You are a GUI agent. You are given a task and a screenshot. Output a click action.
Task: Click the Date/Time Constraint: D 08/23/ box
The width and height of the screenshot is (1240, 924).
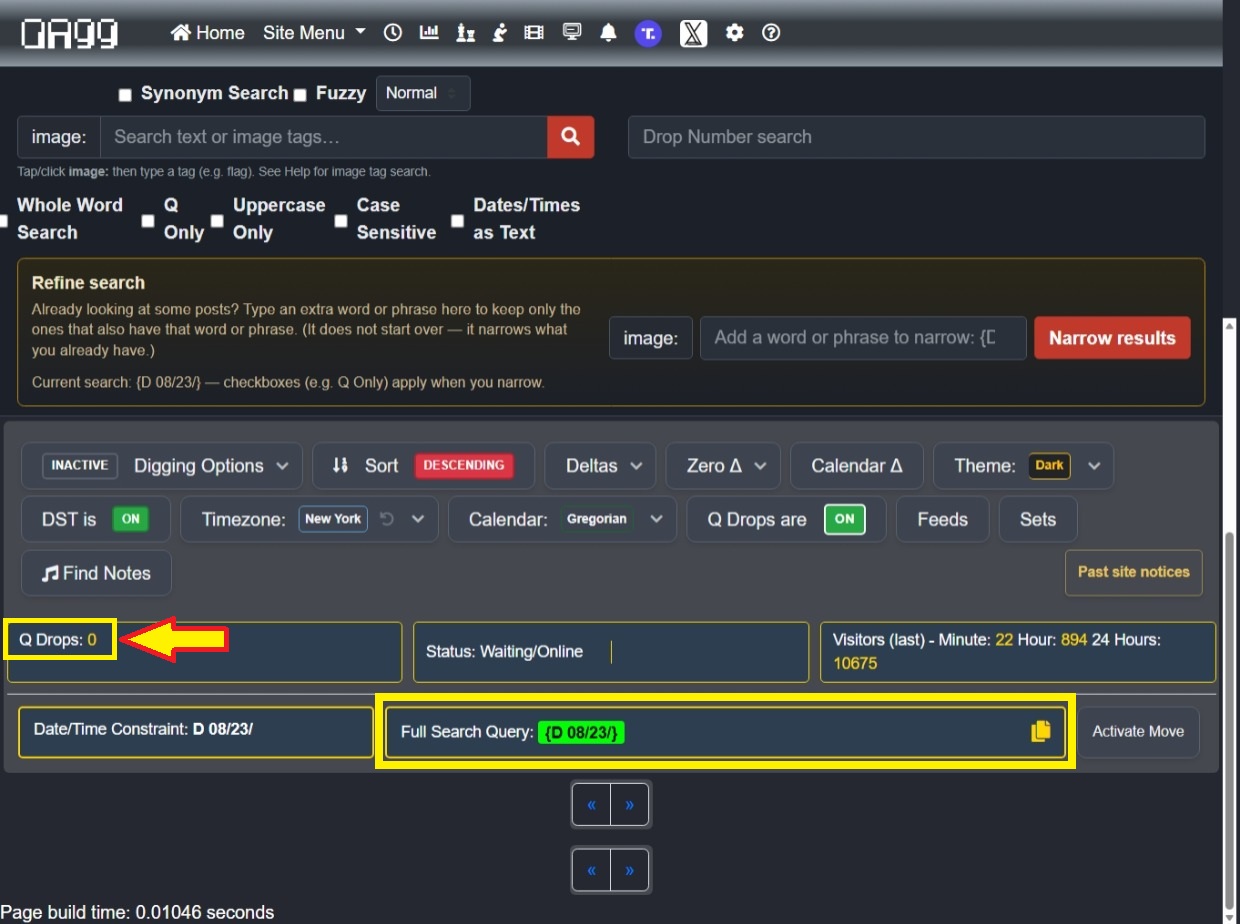tap(196, 733)
